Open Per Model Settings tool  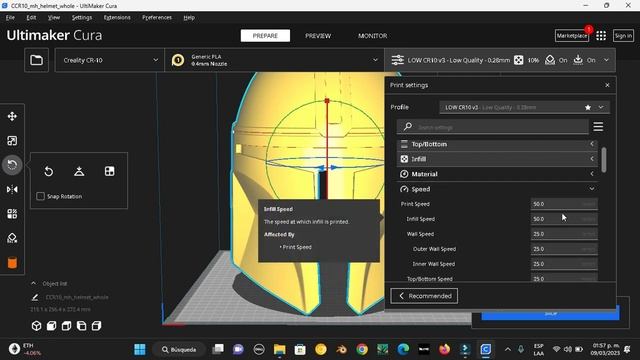12,214
